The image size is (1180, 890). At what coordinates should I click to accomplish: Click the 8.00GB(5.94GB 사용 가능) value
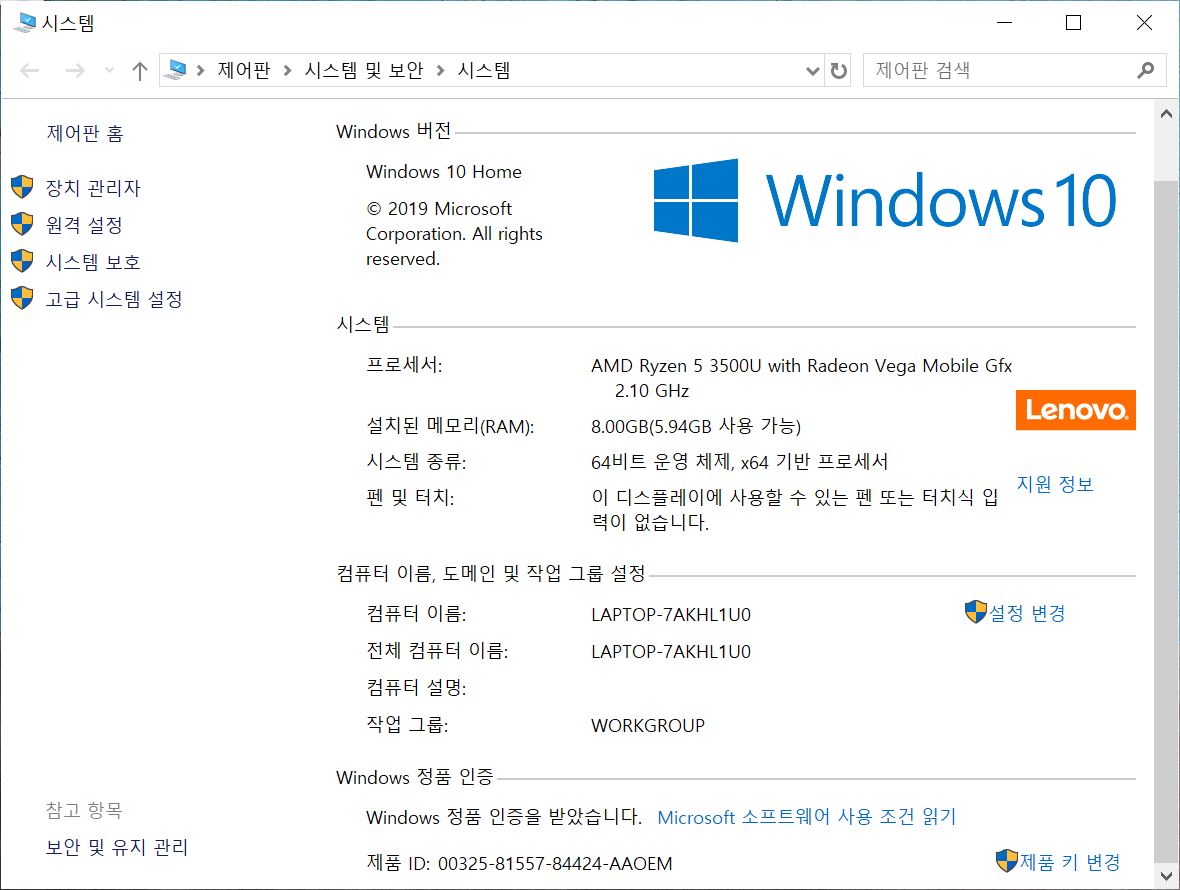[x=696, y=427]
